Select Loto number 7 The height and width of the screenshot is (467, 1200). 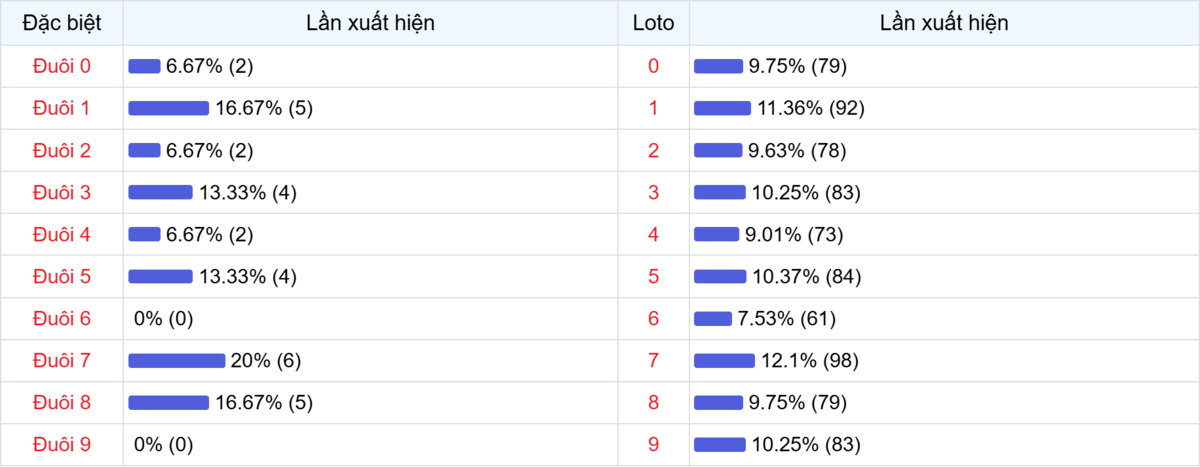654,360
